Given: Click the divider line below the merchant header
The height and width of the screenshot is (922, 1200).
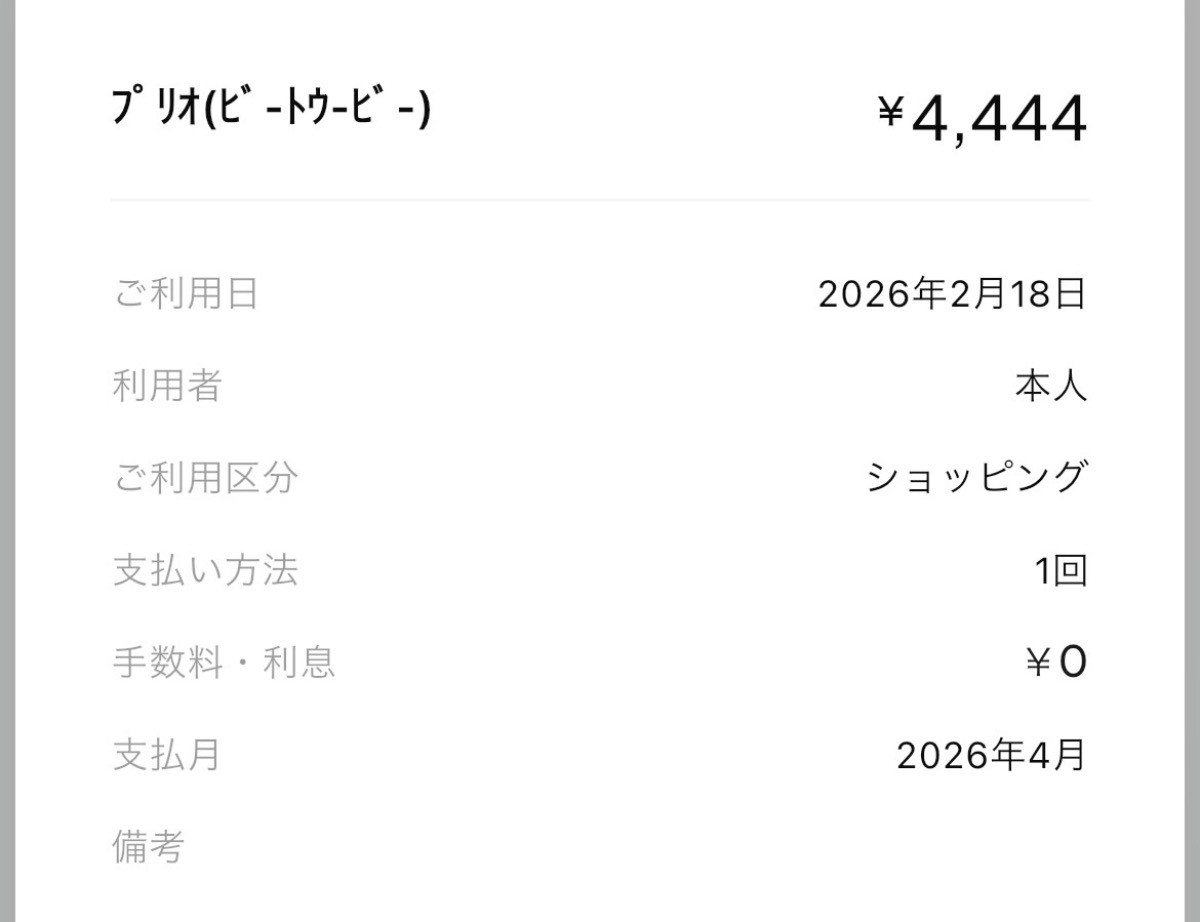Looking at the screenshot, I should coord(598,200).
